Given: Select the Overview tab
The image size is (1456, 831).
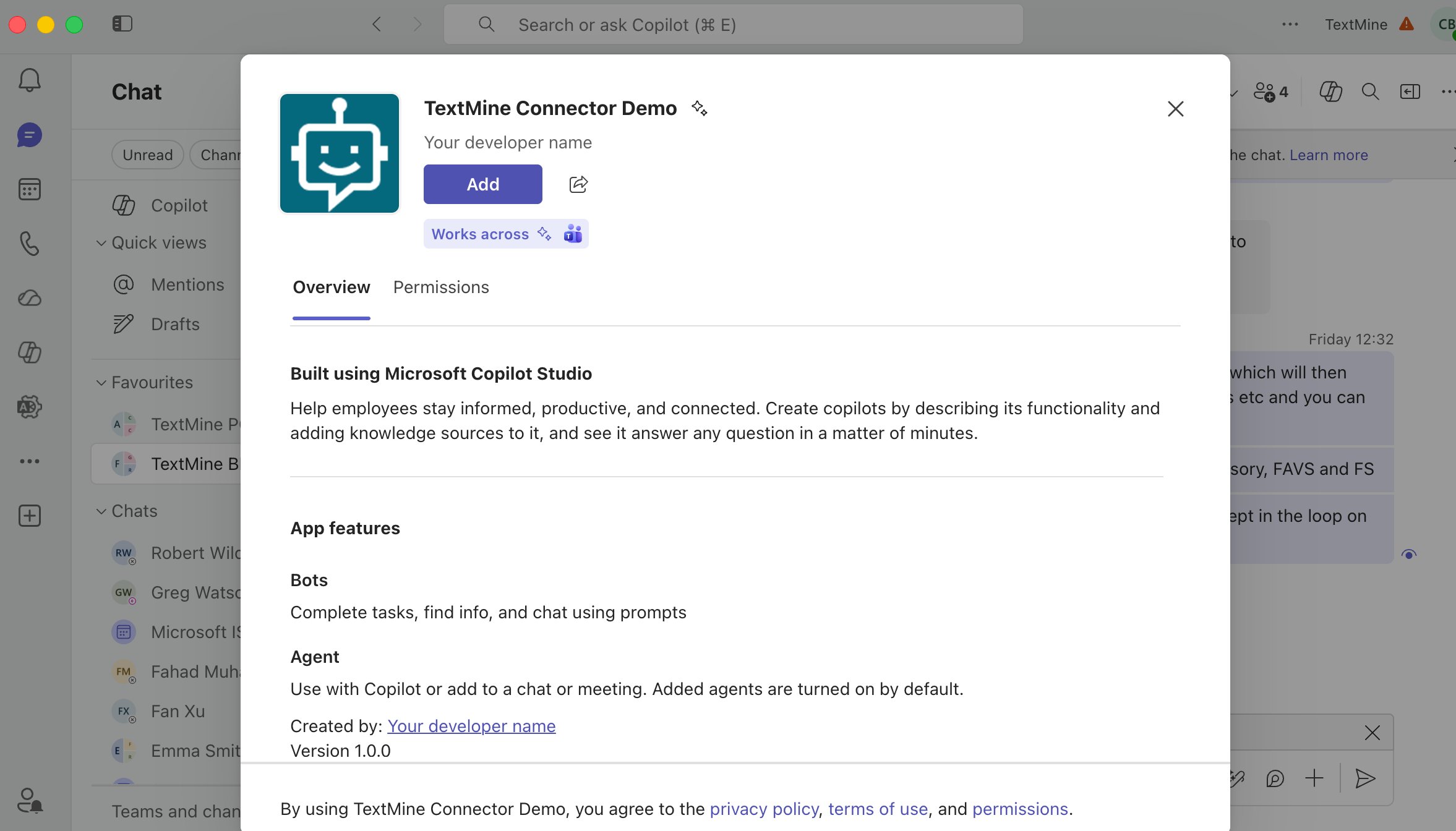Looking at the screenshot, I should click(x=332, y=287).
